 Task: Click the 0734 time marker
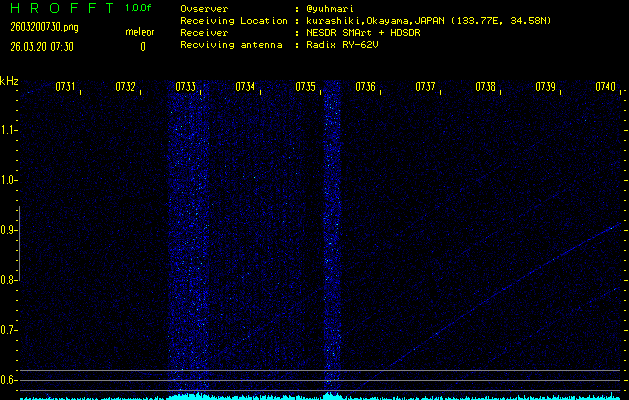[x=245, y=87]
